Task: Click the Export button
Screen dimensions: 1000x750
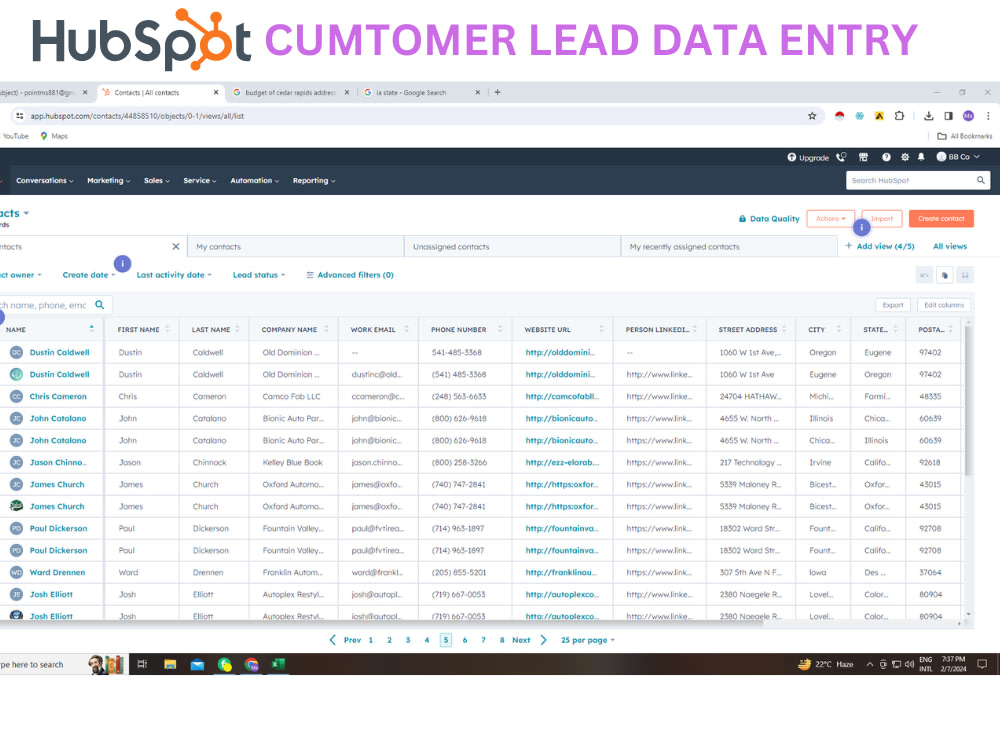Action: [892, 305]
